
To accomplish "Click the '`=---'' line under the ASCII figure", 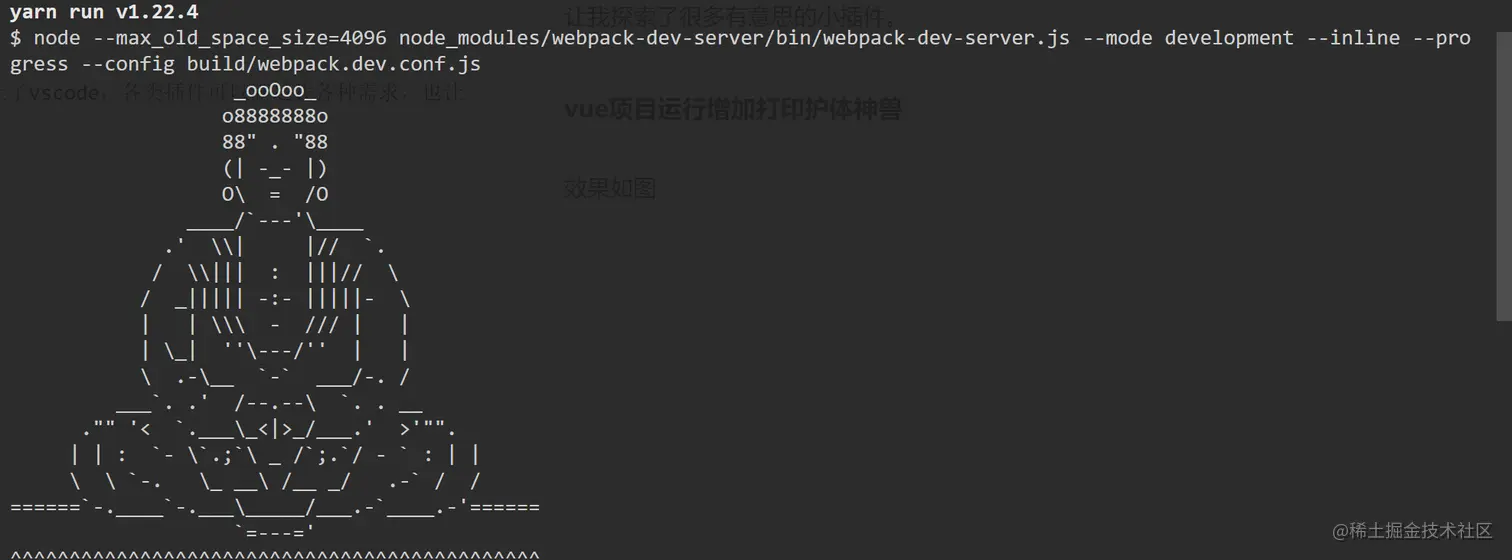I will [x=275, y=533].
